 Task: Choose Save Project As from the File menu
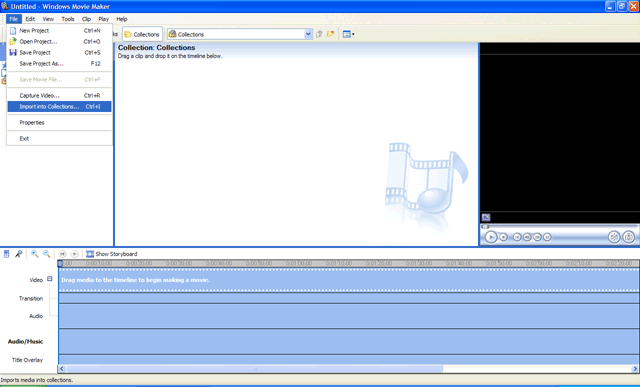point(59,64)
